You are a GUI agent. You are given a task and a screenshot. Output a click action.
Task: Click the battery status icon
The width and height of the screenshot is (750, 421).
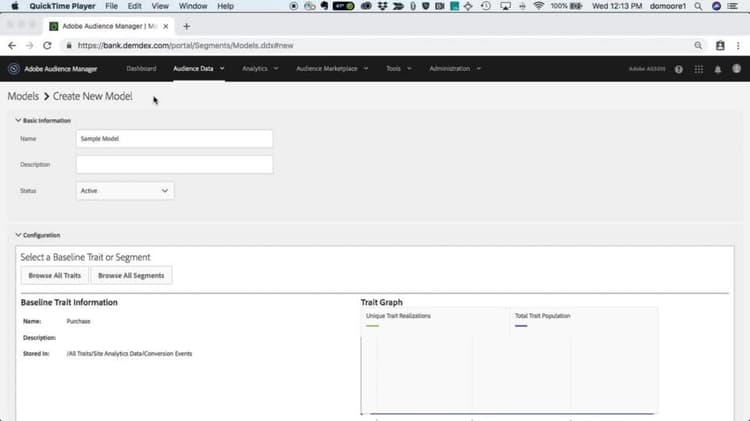point(576,6)
